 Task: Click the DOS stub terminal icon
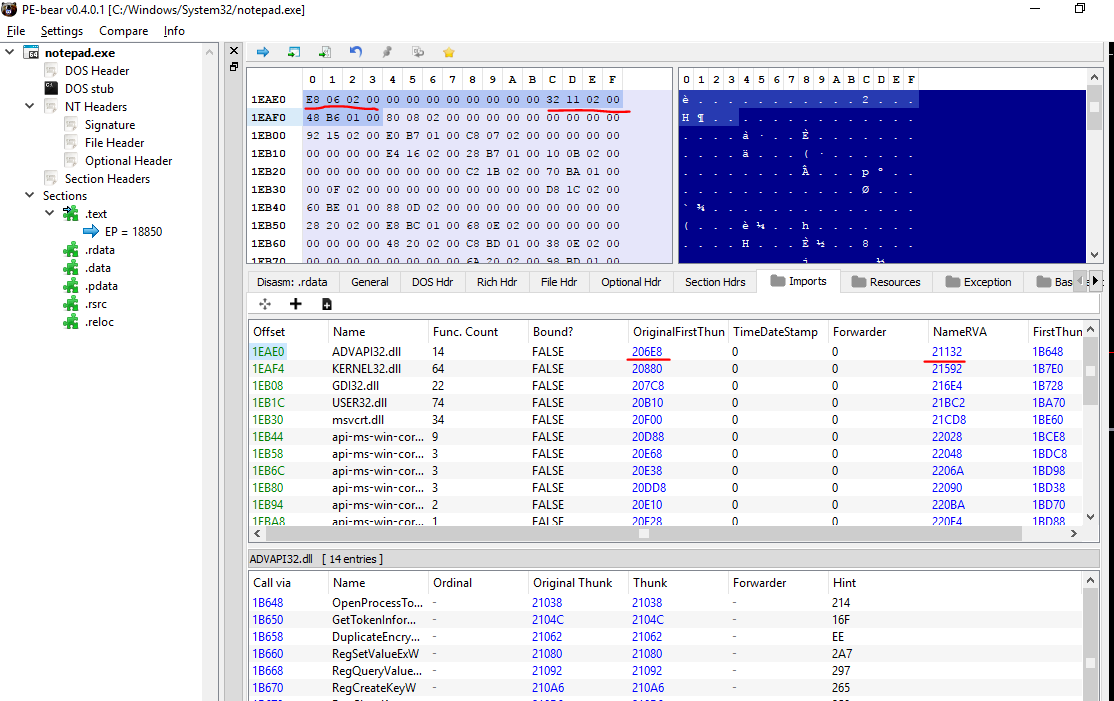coord(51,89)
